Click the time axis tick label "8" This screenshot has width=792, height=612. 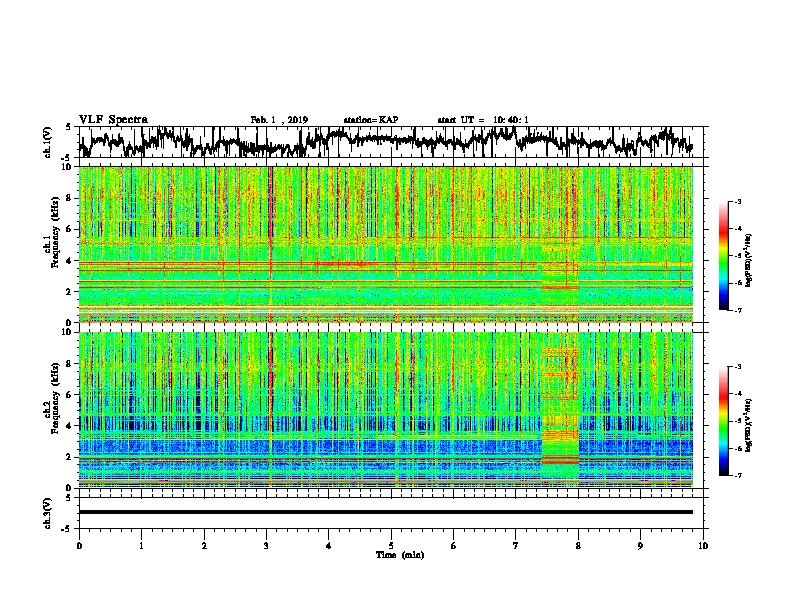[x=578, y=546]
